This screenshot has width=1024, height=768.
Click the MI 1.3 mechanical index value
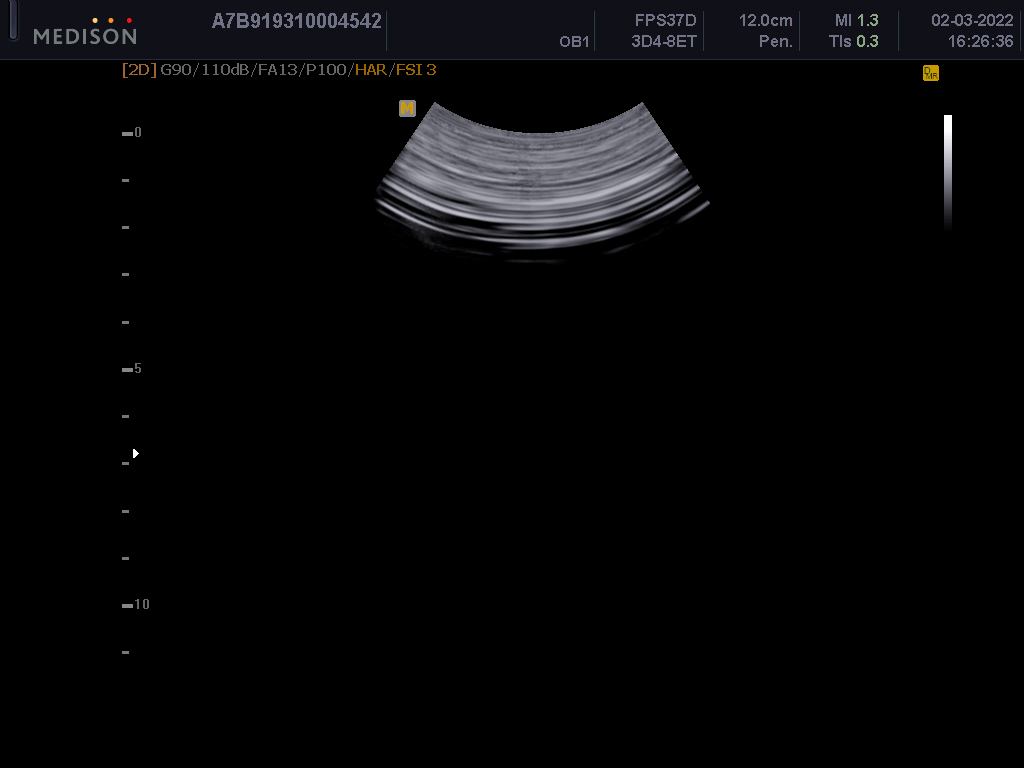pyautogui.click(x=856, y=21)
